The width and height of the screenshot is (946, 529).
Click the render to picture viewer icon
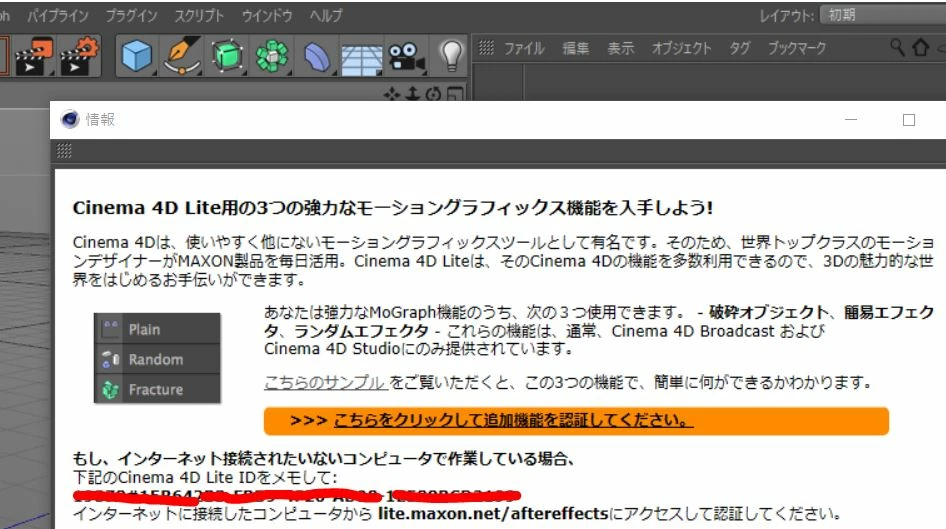(34, 55)
